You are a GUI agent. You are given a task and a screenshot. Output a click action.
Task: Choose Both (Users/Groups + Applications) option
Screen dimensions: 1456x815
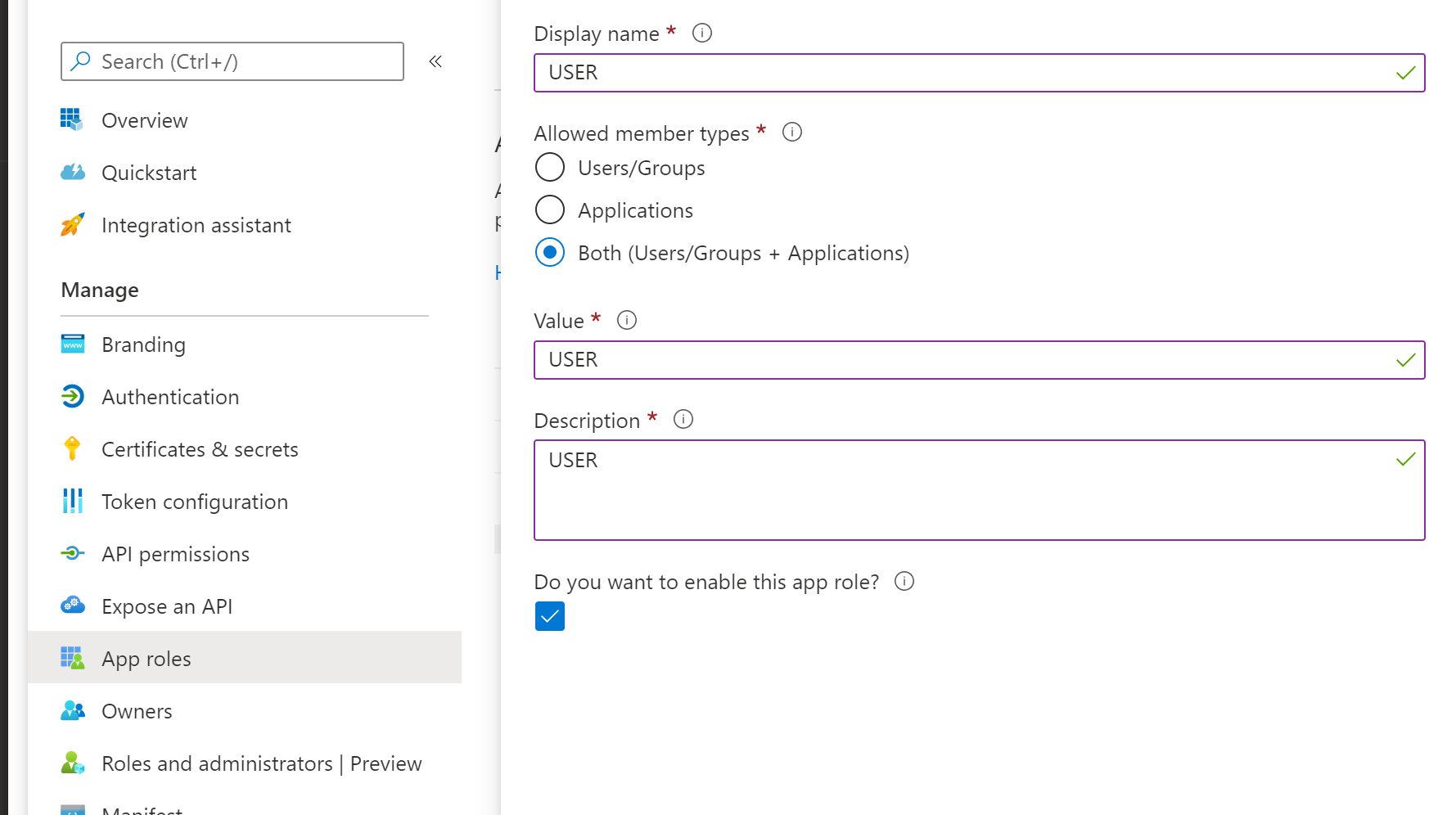[x=550, y=252]
